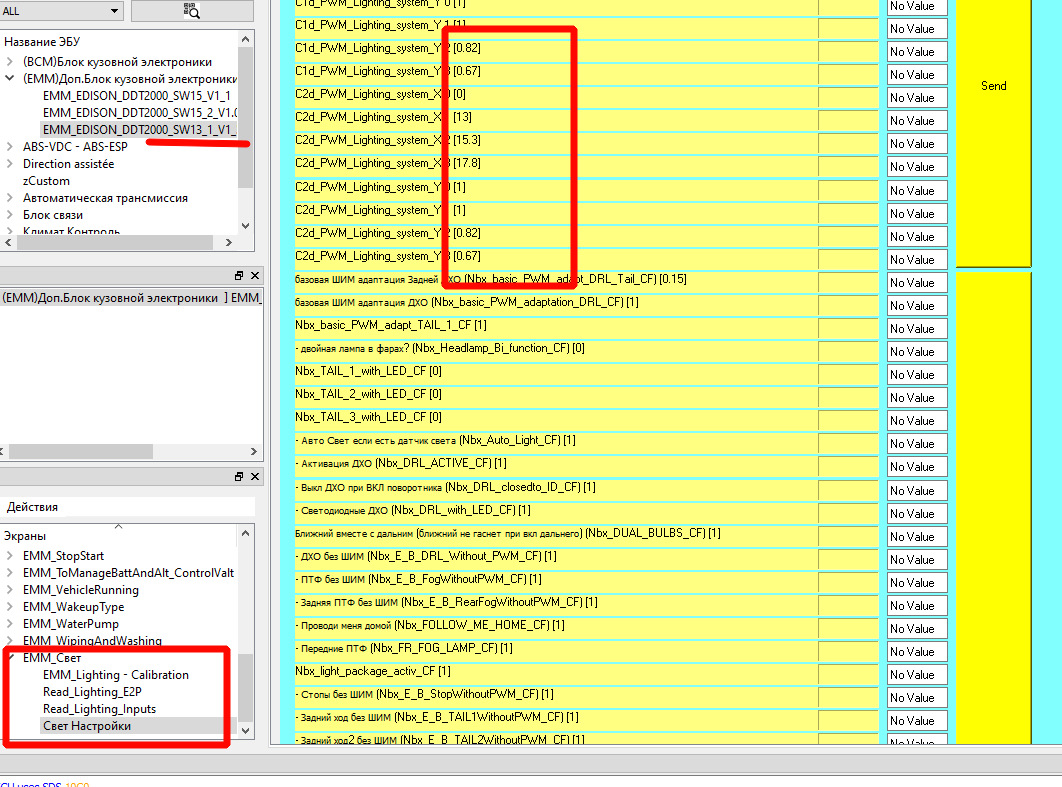Viewport: 1062px width, 787px height.
Task: Expand the ABS-VDC - ABS-ESP tree node
Action: point(10,147)
